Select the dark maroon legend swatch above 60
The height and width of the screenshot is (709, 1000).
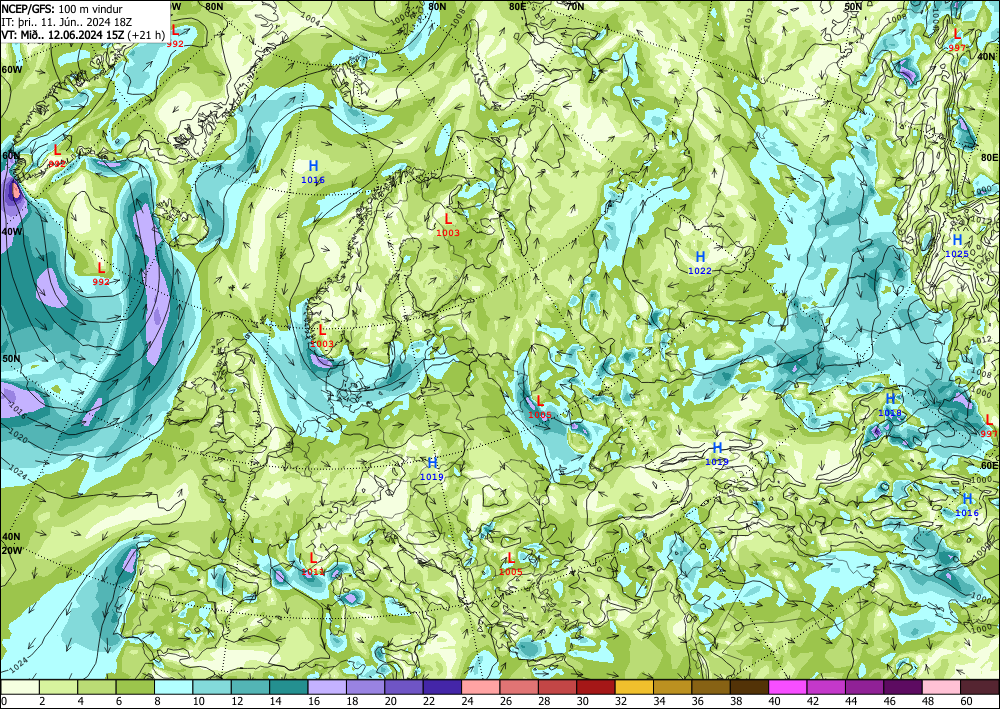click(980, 687)
